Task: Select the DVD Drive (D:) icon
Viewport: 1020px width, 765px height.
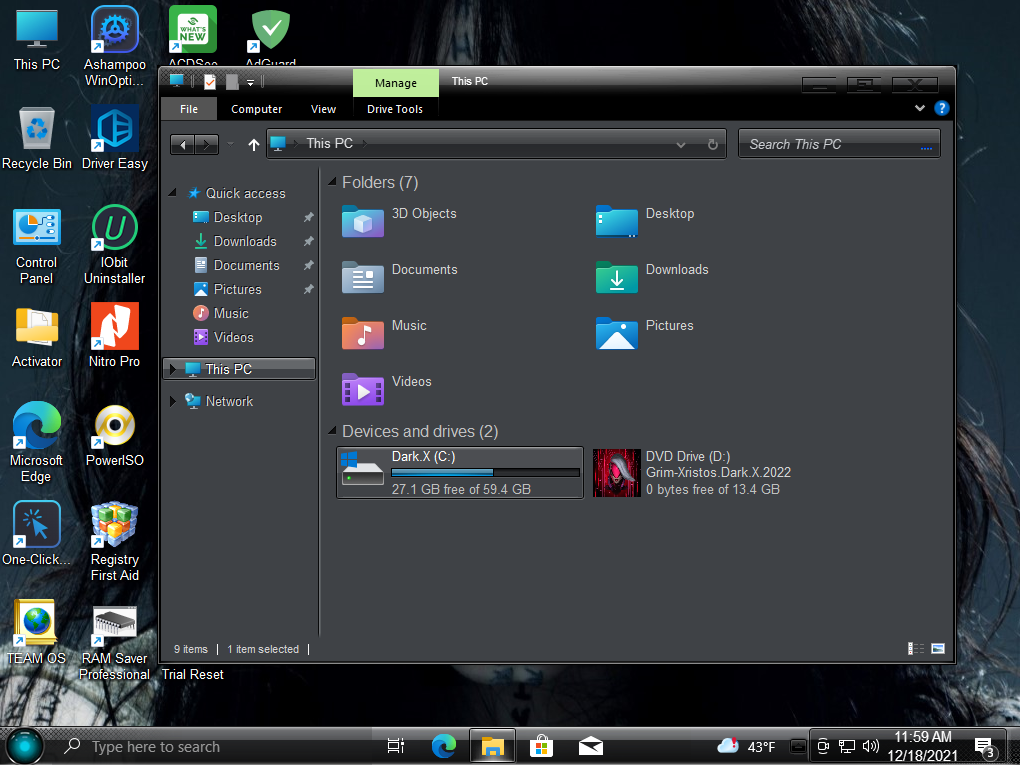Action: pyautogui.click(x=617, y=473)
